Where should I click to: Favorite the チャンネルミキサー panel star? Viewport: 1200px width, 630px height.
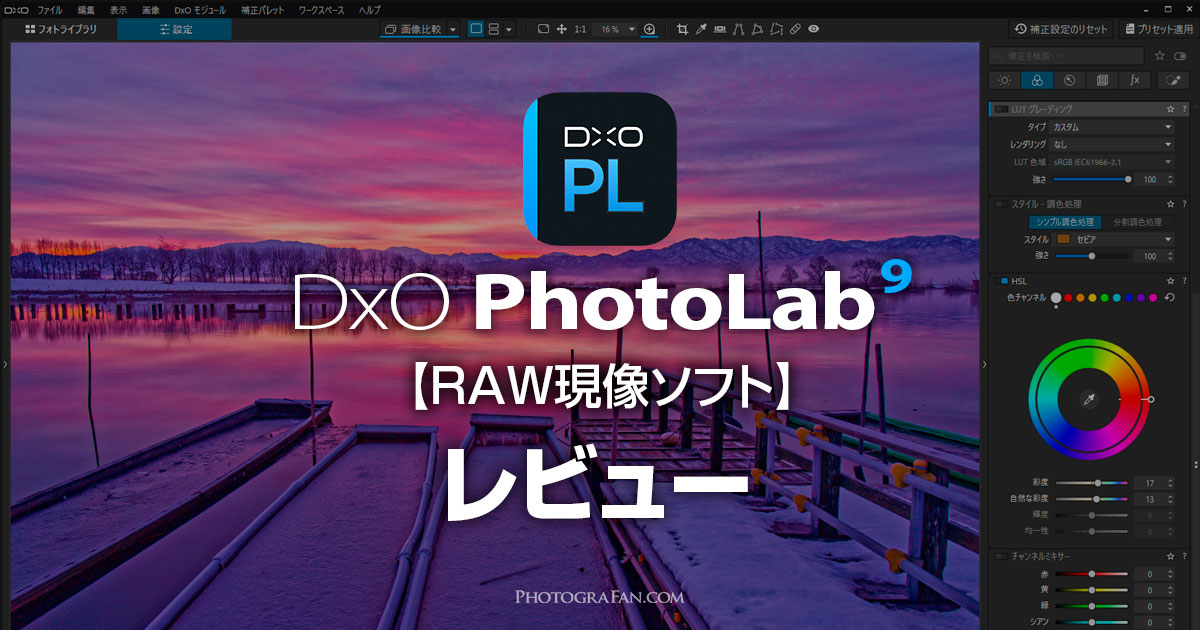pos(1170,555)
